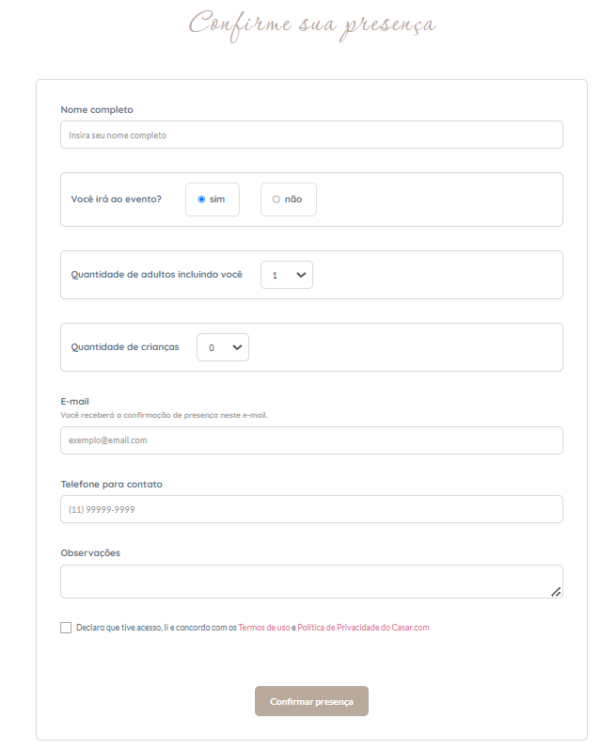Grab the Observações textarea resize handle

pos(556,592)
